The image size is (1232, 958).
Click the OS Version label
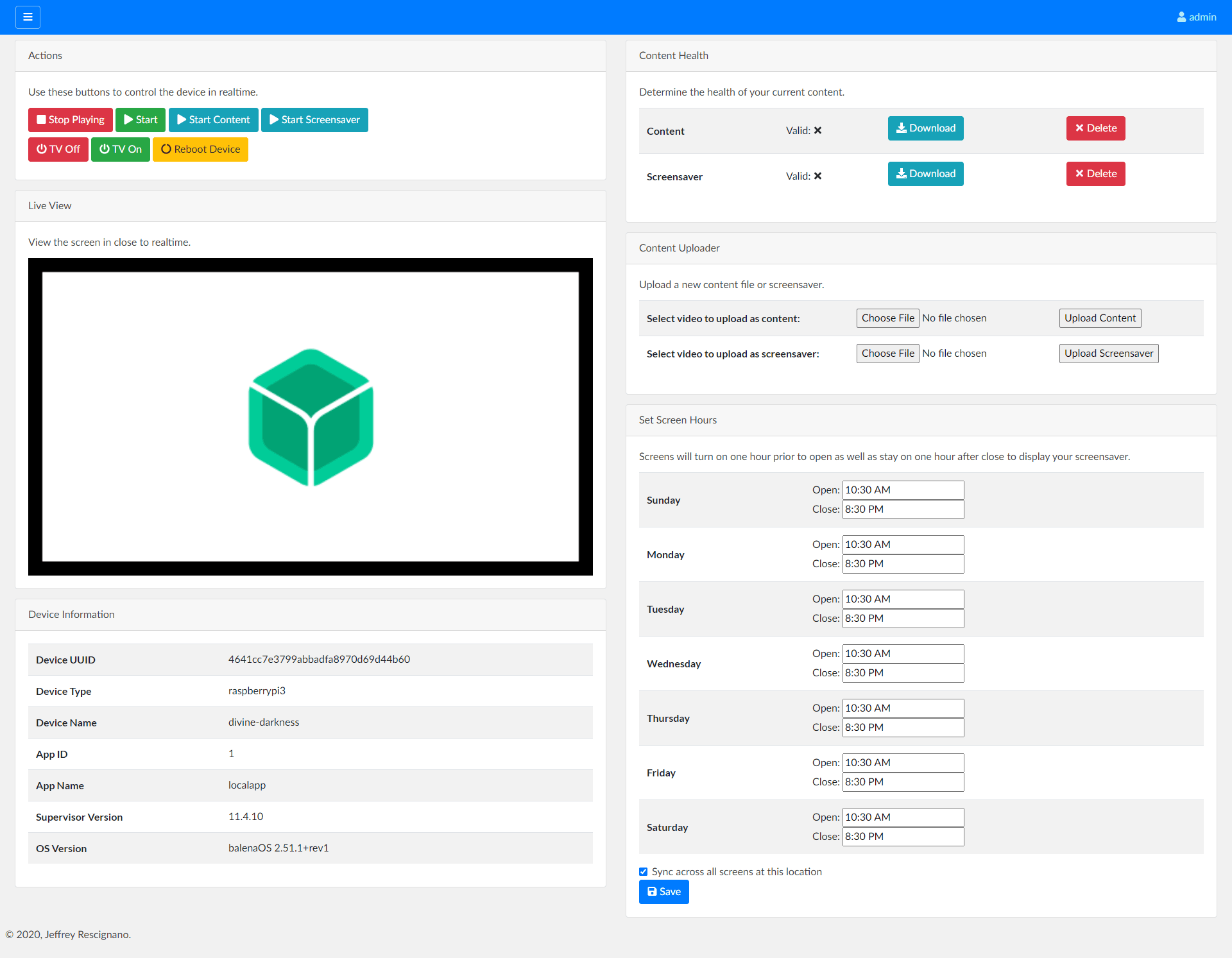(61, 849)
